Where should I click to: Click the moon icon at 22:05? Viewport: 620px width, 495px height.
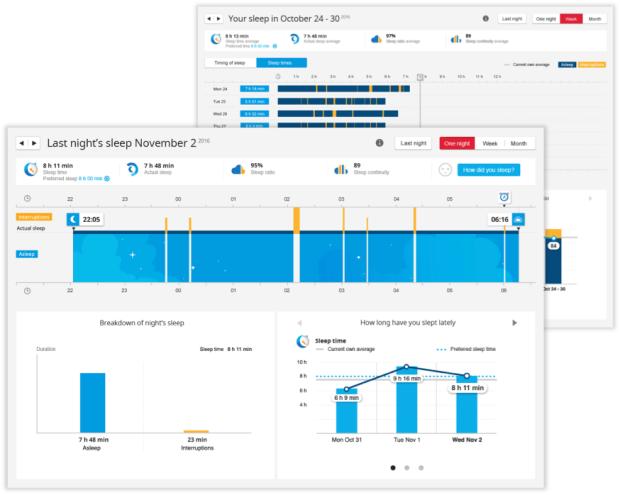pyautogui.click(x=73, y=219)
